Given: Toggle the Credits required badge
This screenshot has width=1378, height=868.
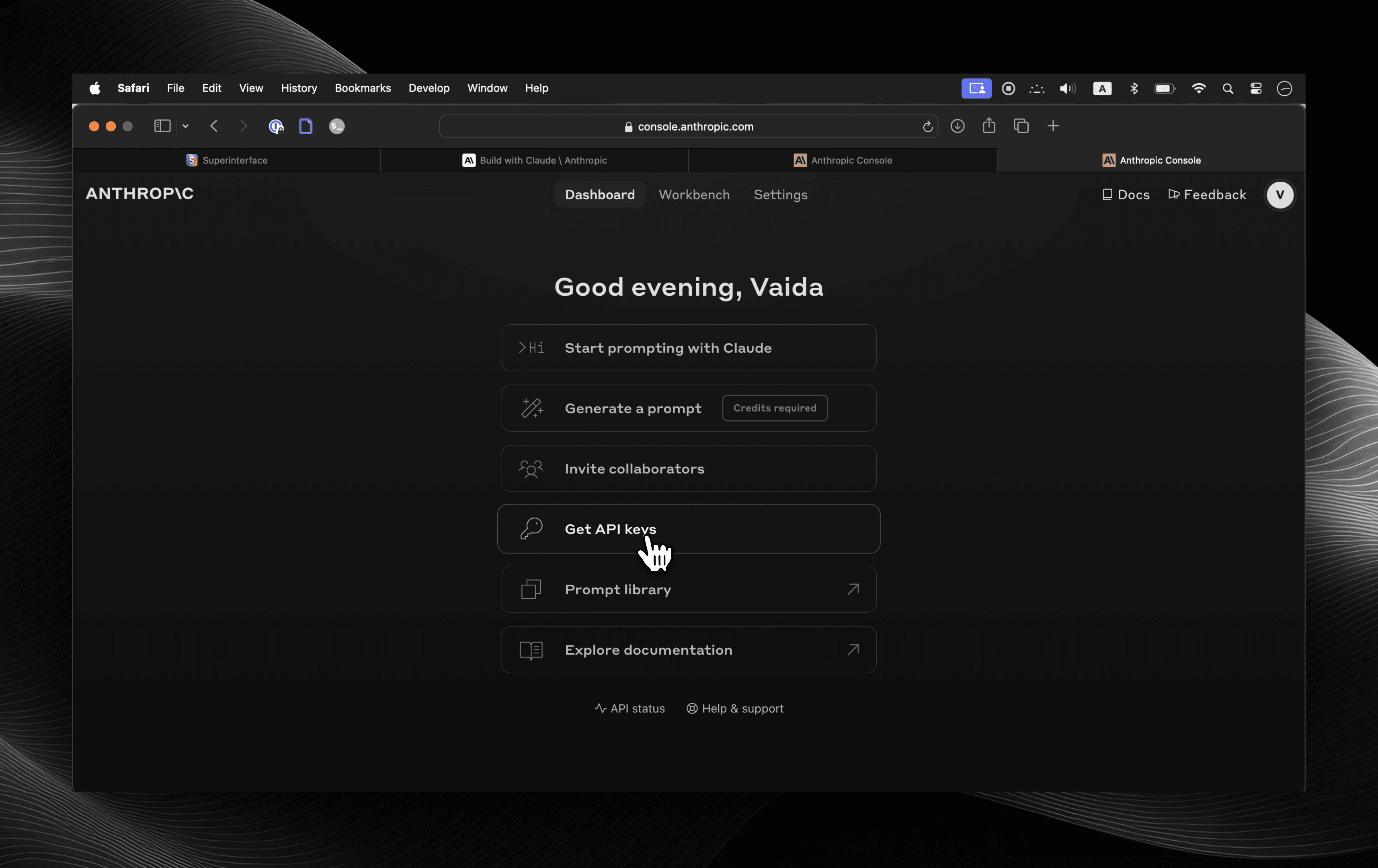Looking at the screenshot, I should coord(775,408).
